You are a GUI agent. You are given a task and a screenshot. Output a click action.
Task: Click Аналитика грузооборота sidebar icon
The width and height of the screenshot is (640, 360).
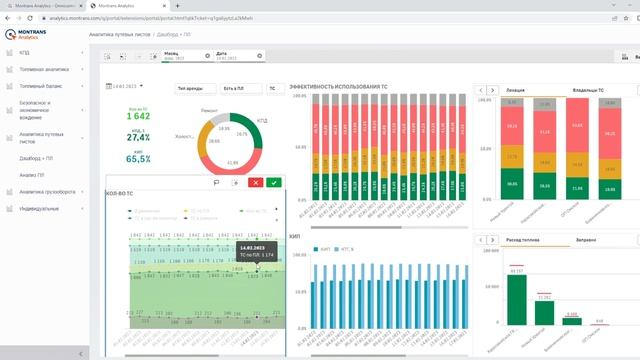click(10, 192)
